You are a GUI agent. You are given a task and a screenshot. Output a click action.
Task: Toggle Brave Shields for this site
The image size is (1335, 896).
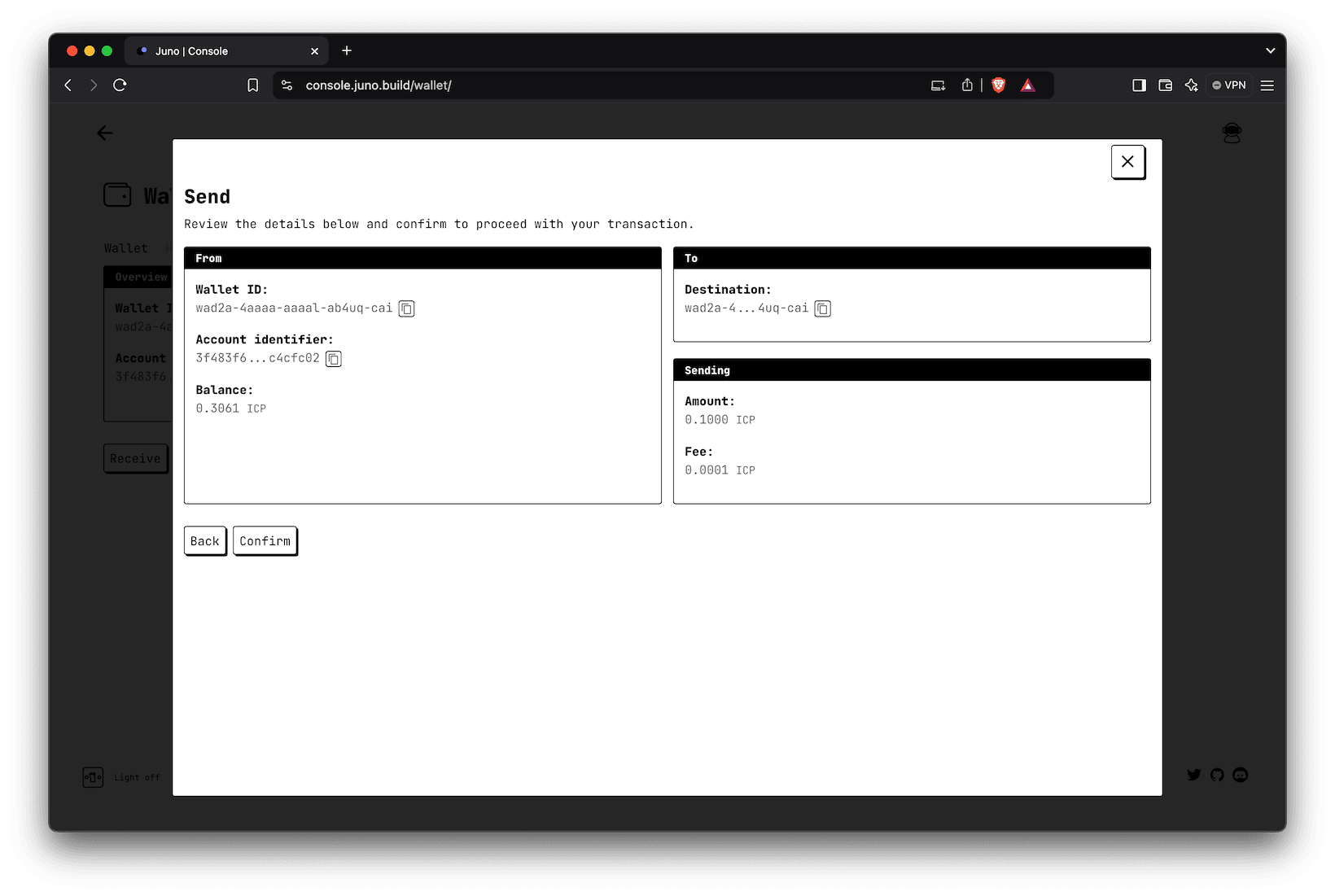pos(998,85)
